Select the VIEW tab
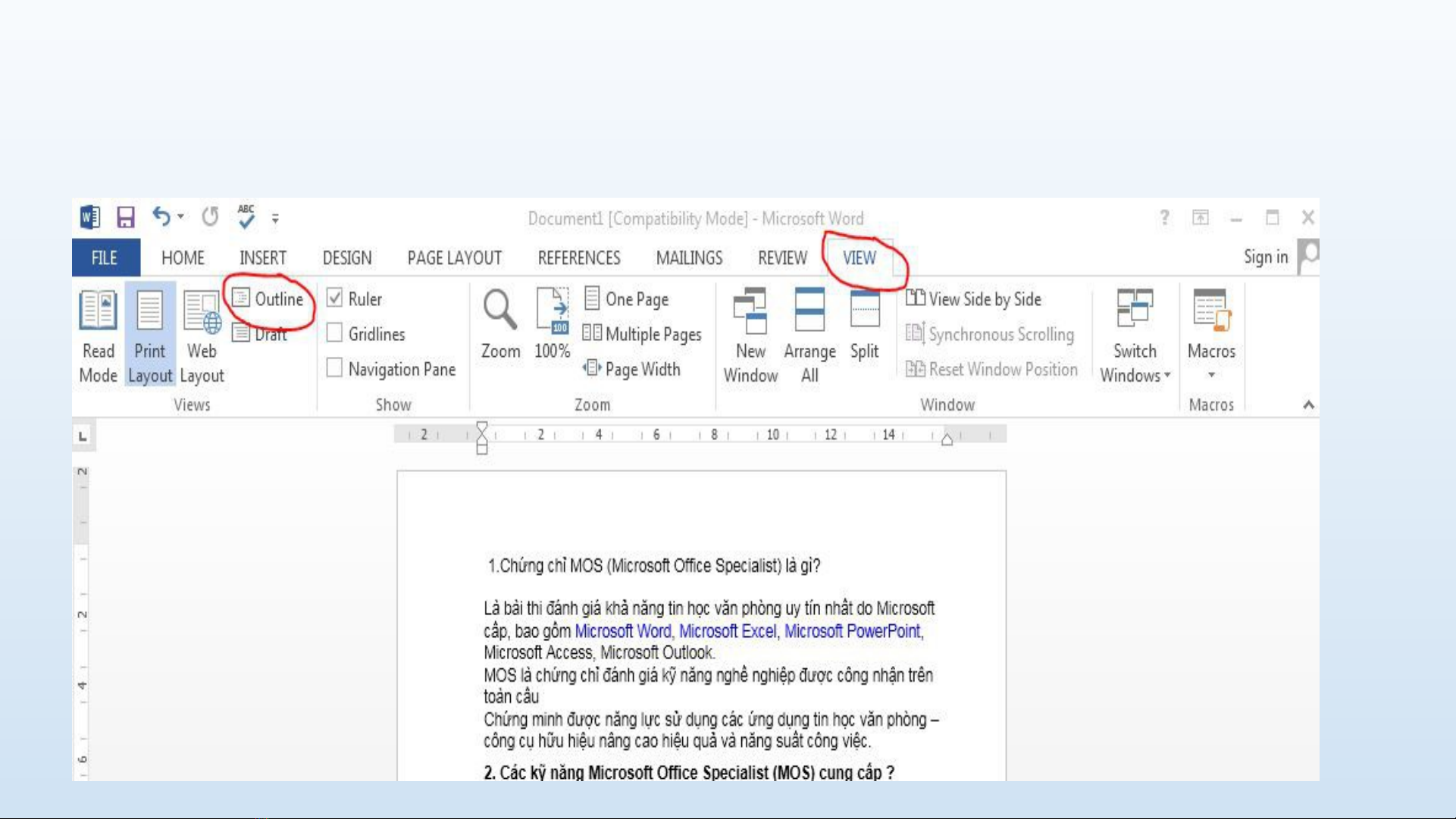The height and width of the screenshot is (819, 1456). [860, 258]
